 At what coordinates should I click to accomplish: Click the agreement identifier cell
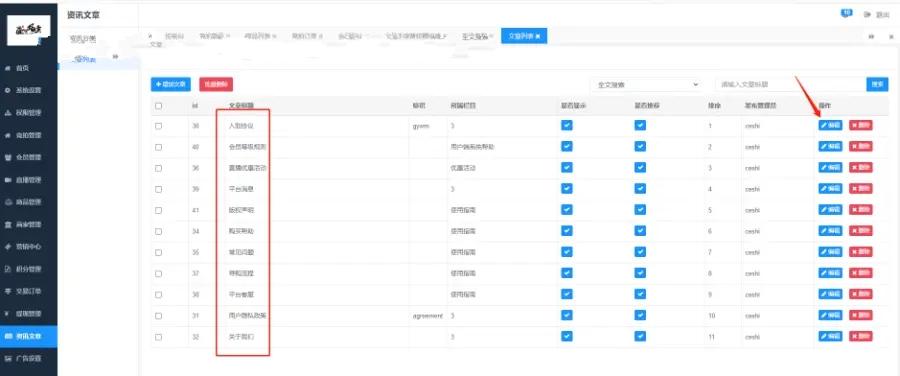427,316
